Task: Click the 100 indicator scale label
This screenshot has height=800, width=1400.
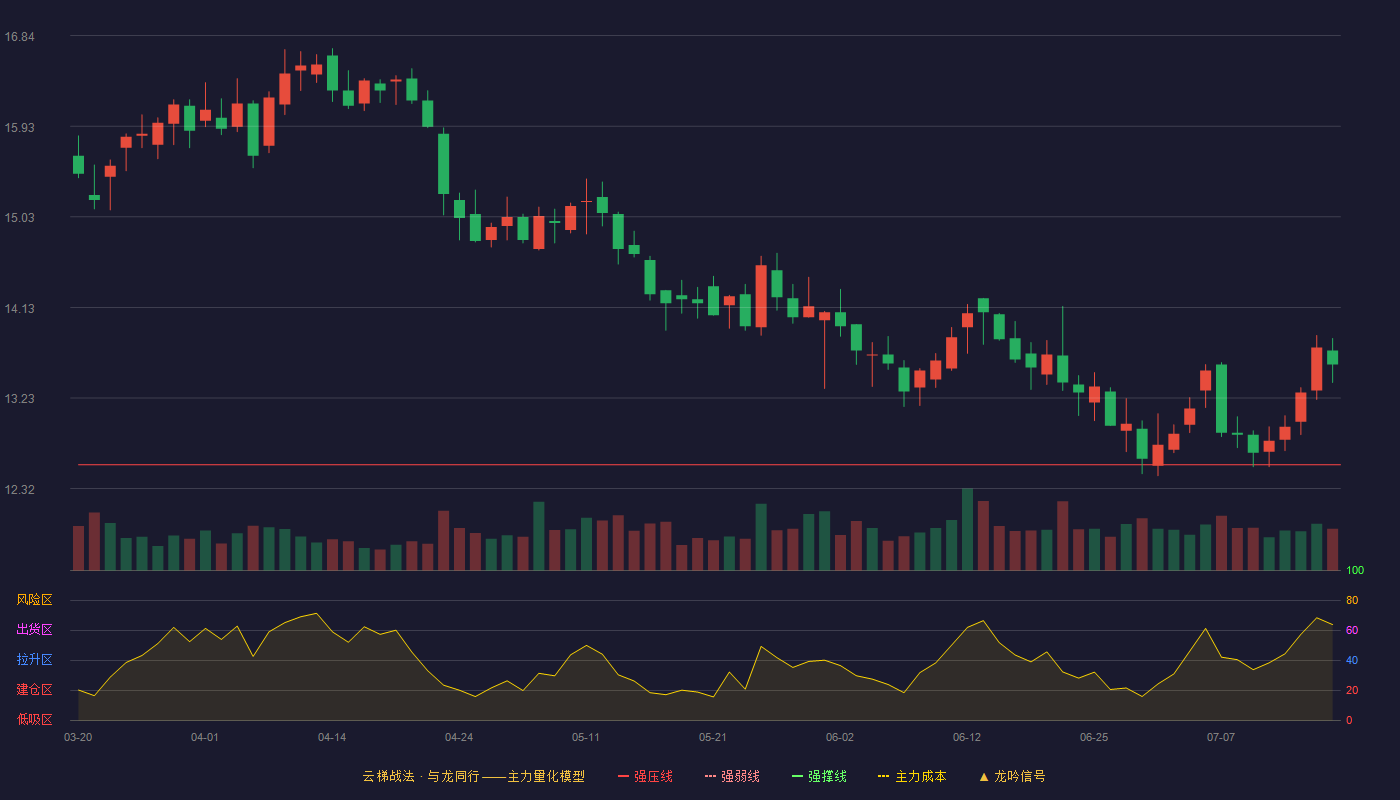Action: tap(1355, 571)
